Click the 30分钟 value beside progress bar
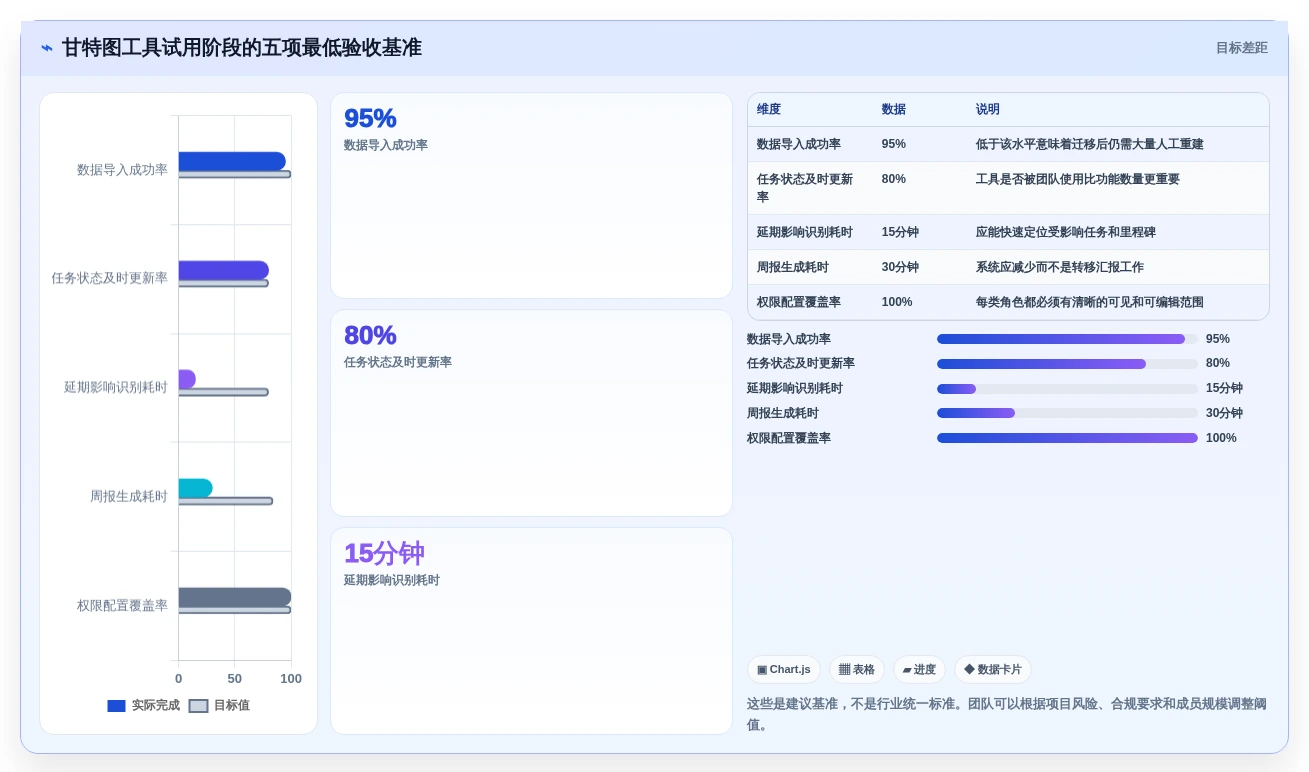The height and width of the screenshot is (772, 1309). (1224, 413)
